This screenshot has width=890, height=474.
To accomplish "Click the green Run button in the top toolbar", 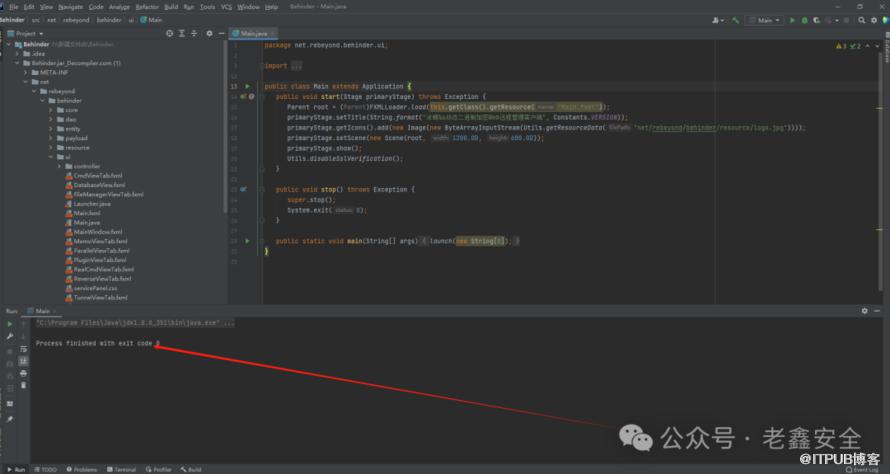I will click(x=793, y=20).
